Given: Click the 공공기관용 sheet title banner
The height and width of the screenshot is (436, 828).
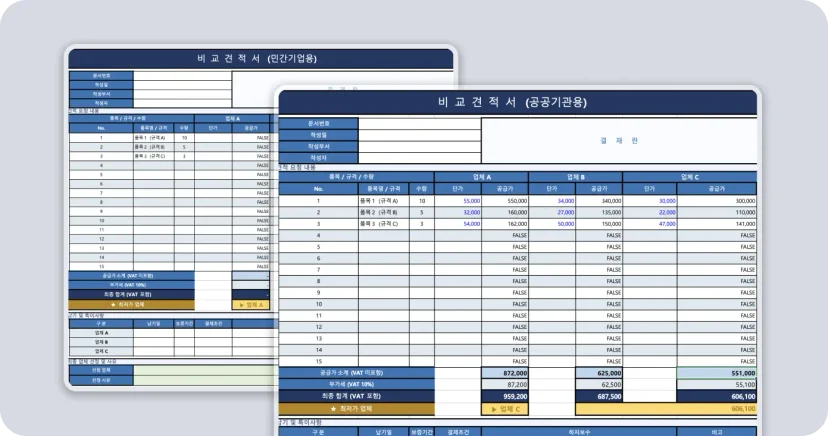Looking at the screenshot, I should tap(518, 102).
